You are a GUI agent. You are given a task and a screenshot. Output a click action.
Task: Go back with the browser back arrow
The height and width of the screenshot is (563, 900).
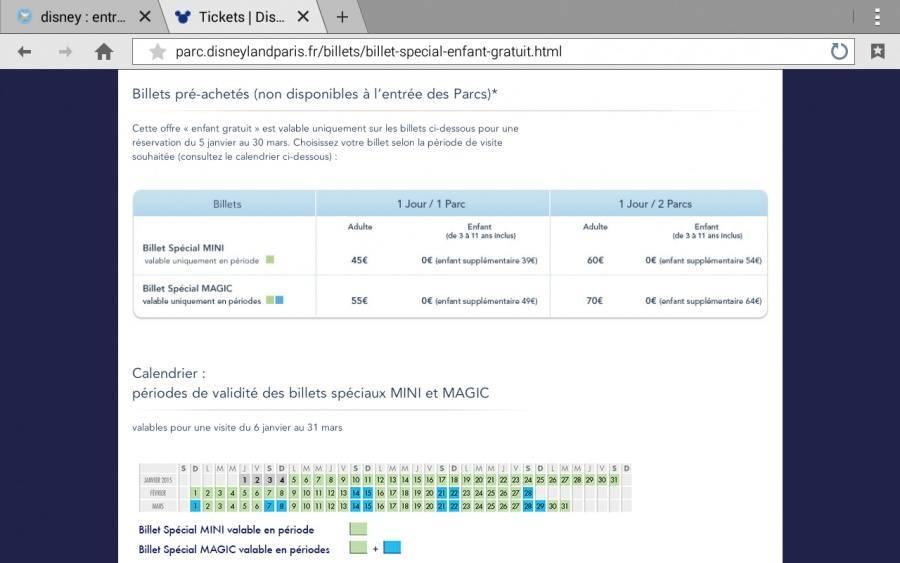coord(24,52)
